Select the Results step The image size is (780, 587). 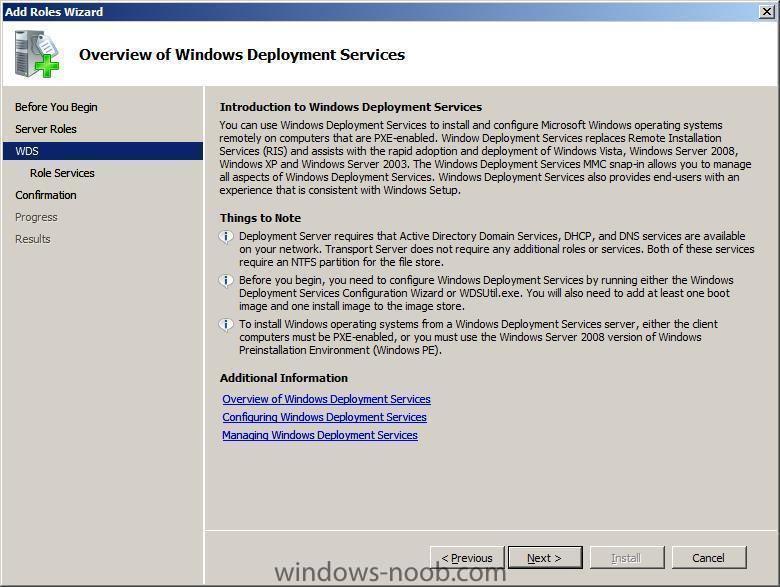[33, 239]
